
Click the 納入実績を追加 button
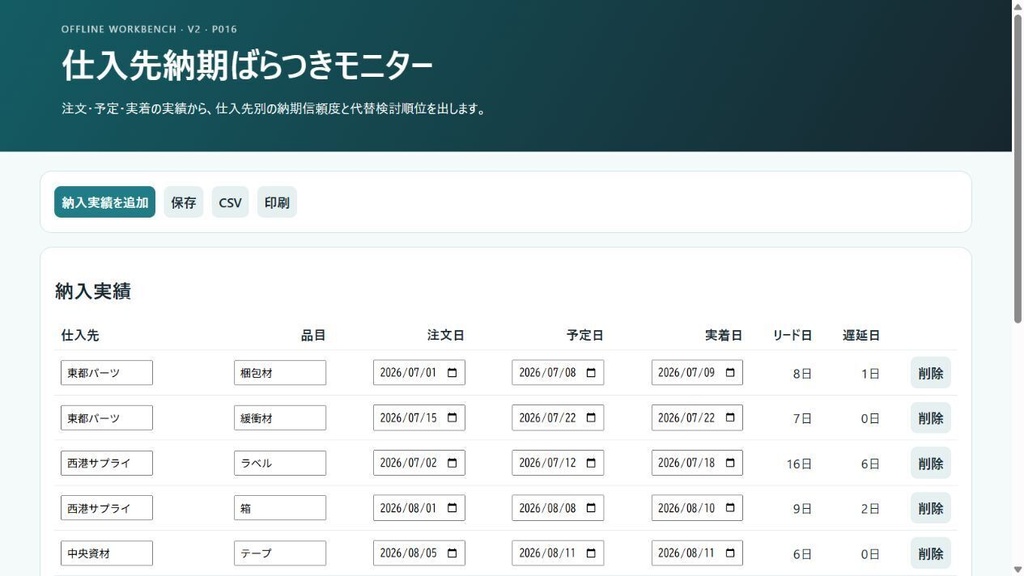[104, 202]
